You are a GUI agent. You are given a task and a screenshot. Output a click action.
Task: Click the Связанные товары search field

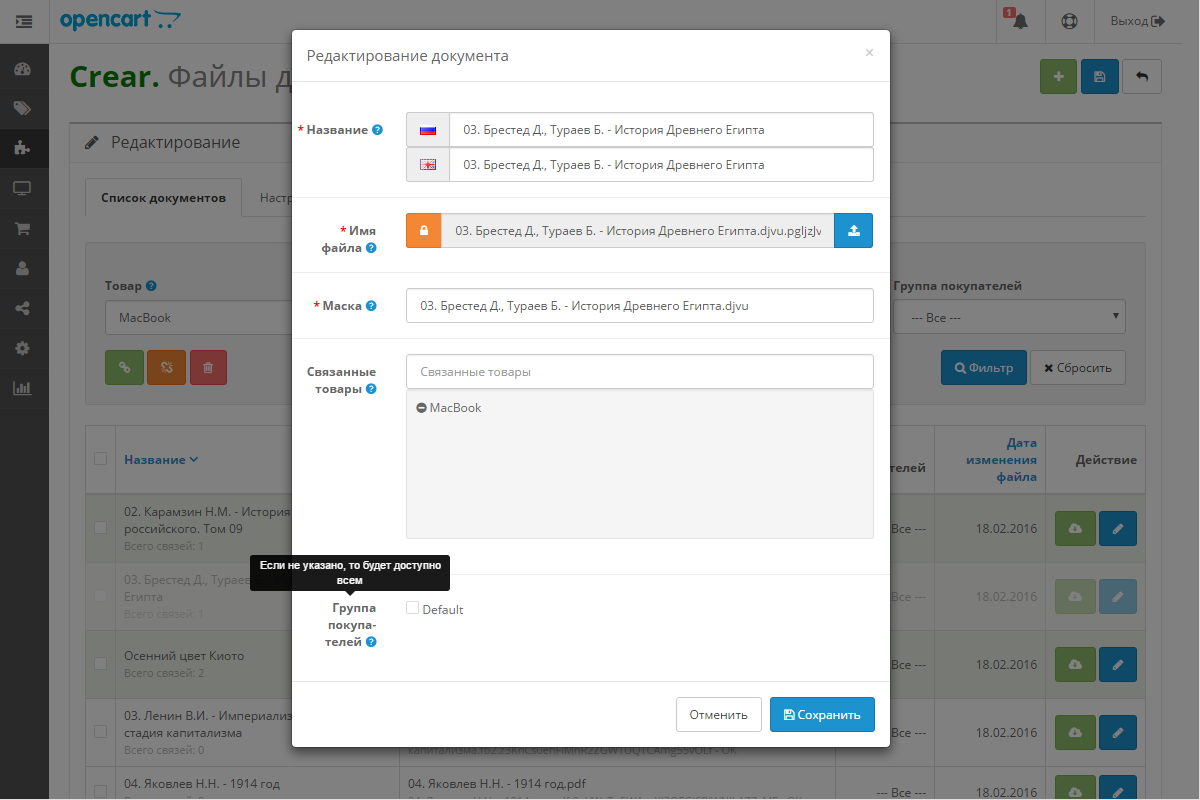click(640, 371)
